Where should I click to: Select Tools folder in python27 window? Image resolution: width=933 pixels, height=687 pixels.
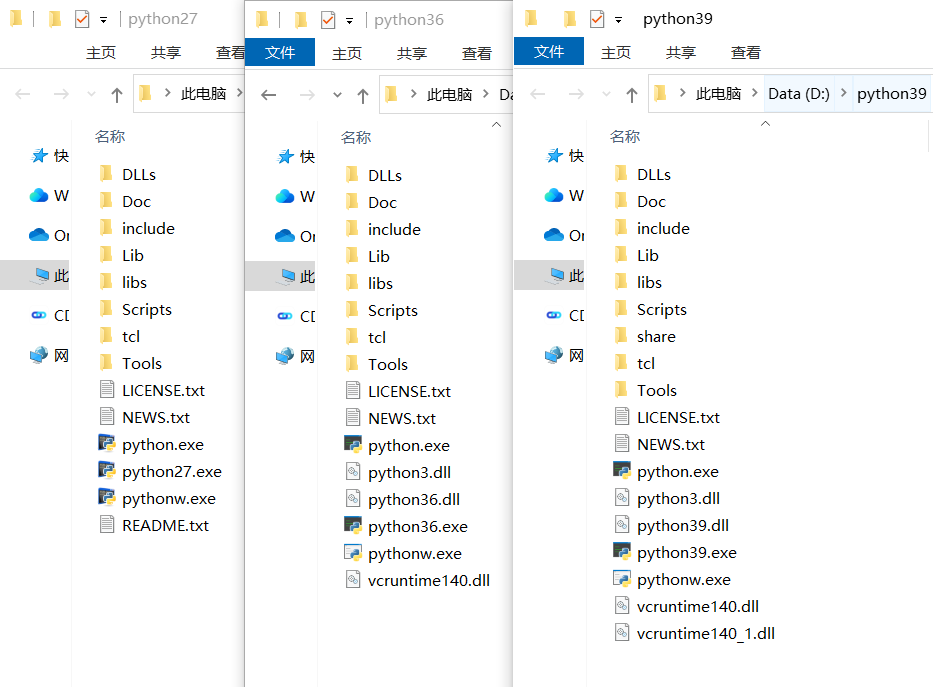tap(142, 363)
